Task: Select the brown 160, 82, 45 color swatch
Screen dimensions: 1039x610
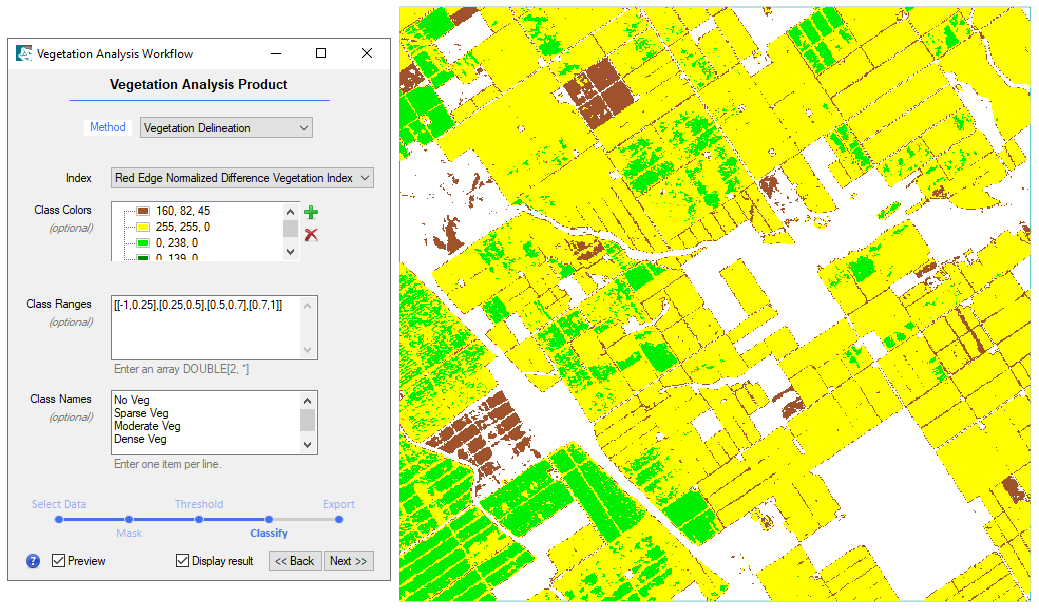Action: (x=143, y=211)
